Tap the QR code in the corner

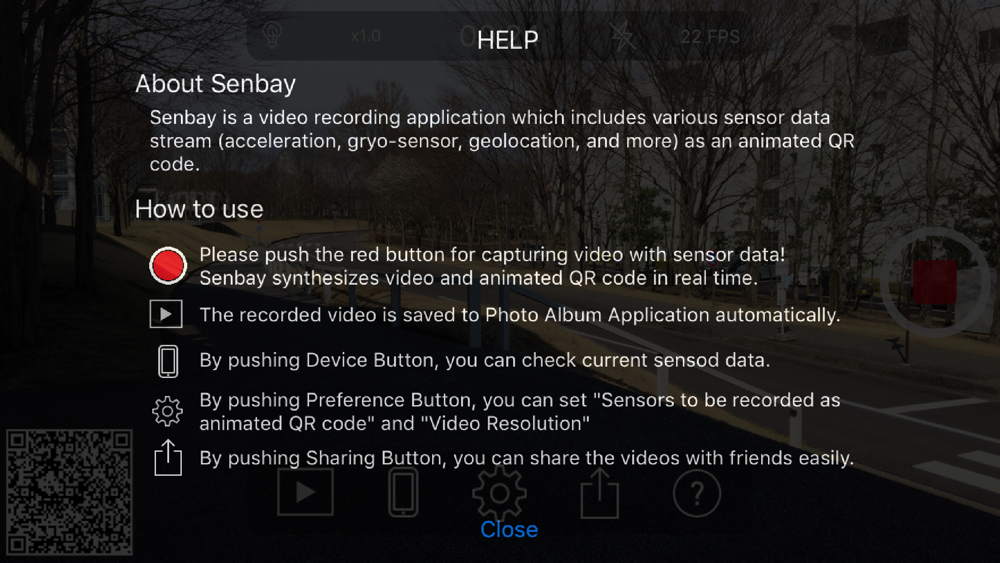[x=70, y=492]
